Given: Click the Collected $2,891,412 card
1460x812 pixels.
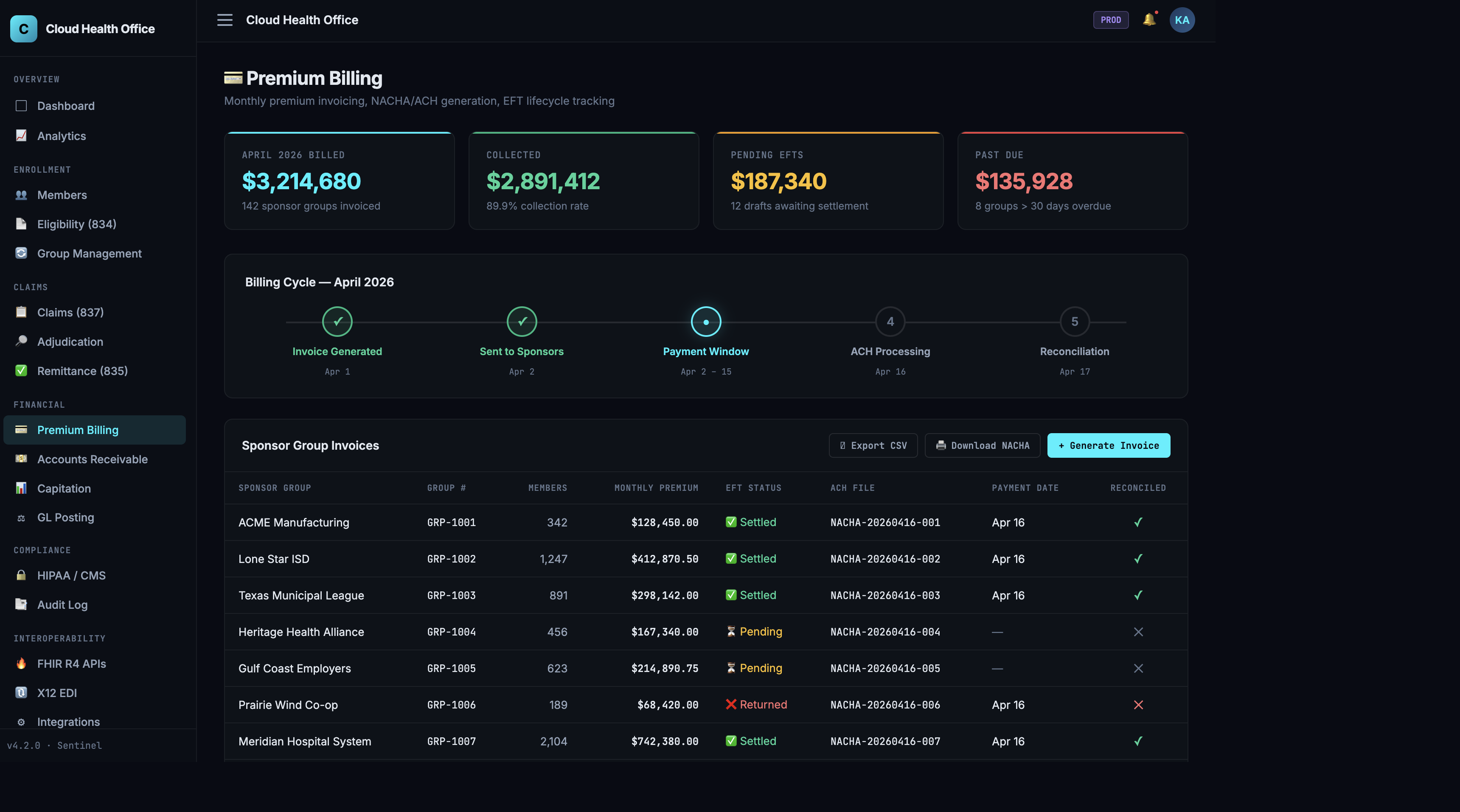Looking at the screenshot, I should [583, 181].
